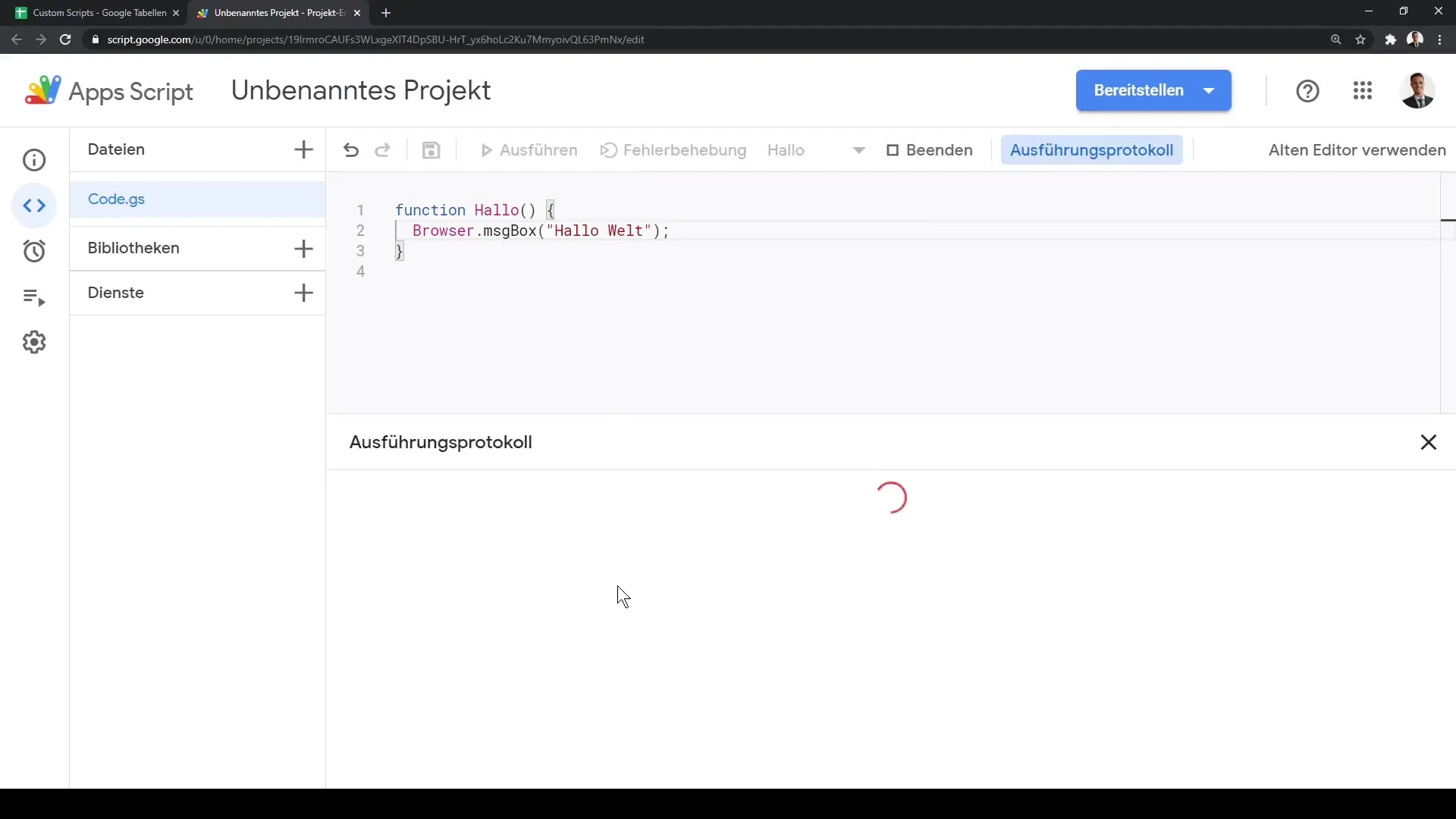Image resolution: width=1456 pixels, height=819 pixels.
Task: Select the Editor code icon in sidebar
Action: [34, 206]
